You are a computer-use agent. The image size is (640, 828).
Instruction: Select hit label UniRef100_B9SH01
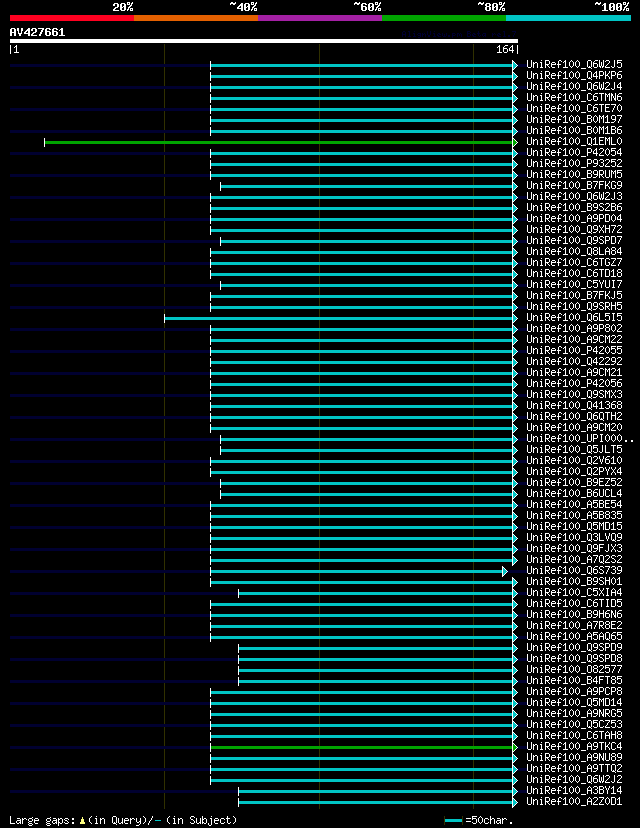[x=574, y=582]
